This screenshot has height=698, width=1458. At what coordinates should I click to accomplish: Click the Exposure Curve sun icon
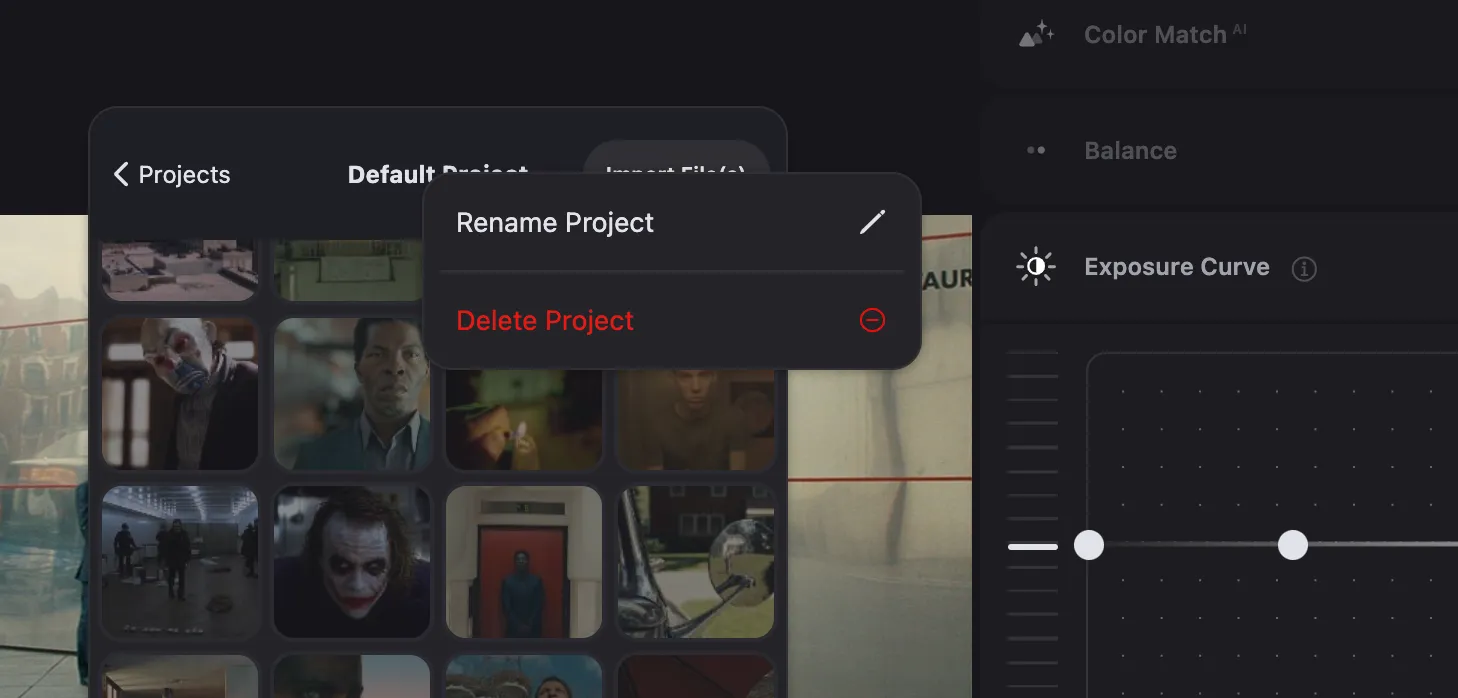pos(1036,267)
